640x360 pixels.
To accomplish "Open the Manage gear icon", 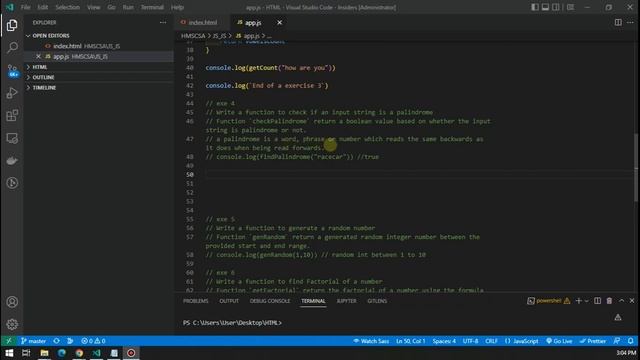I will pos(12,324).
